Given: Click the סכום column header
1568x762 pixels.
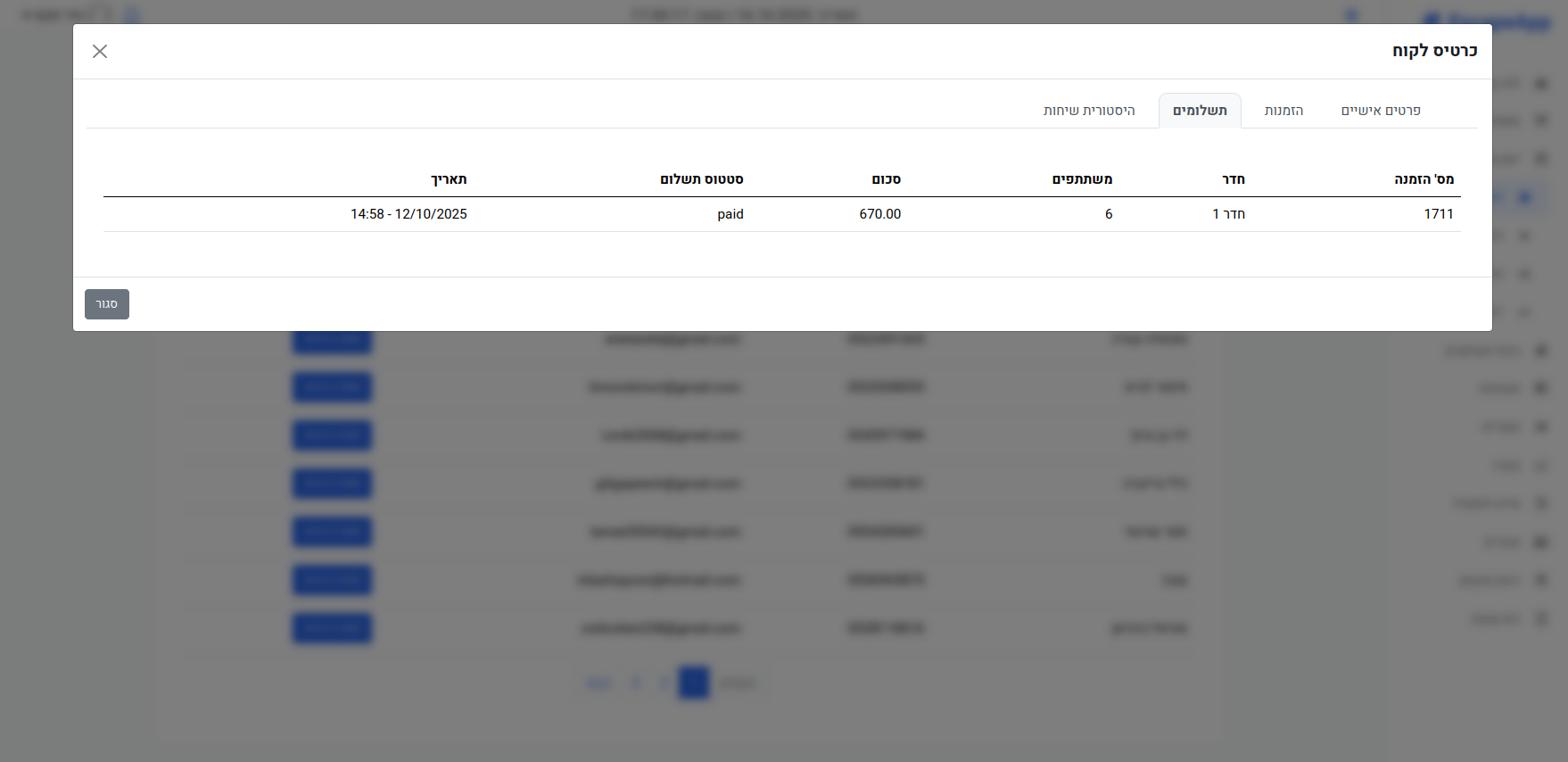Looking at the screenshot, I should pos(886,179).
